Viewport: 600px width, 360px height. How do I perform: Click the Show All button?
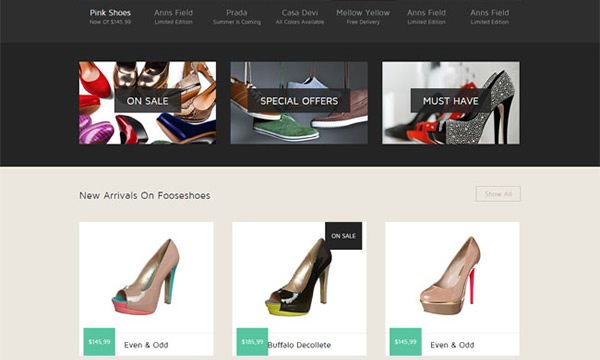coord(498,194)
